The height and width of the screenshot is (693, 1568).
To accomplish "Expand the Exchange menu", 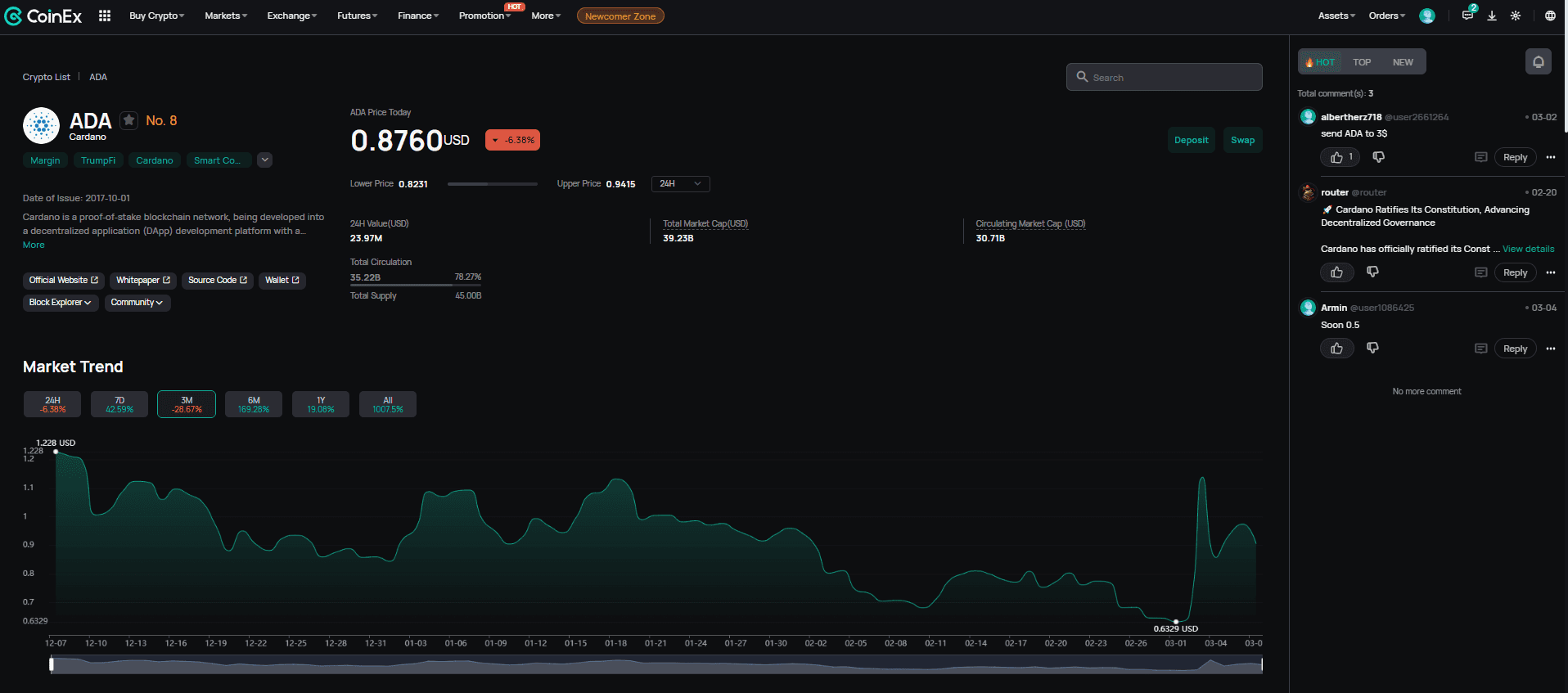I will (x=291, y=16).
